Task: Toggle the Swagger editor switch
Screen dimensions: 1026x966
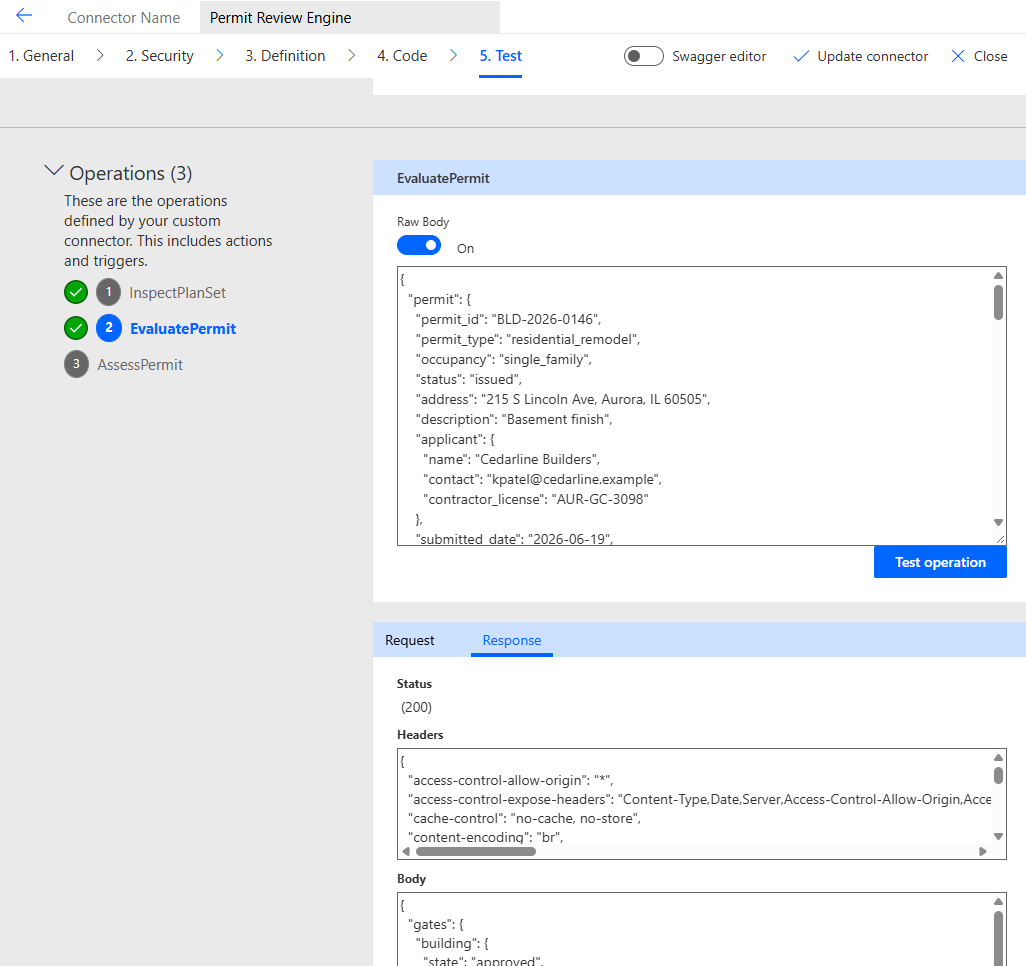Action: coord(643,56)
